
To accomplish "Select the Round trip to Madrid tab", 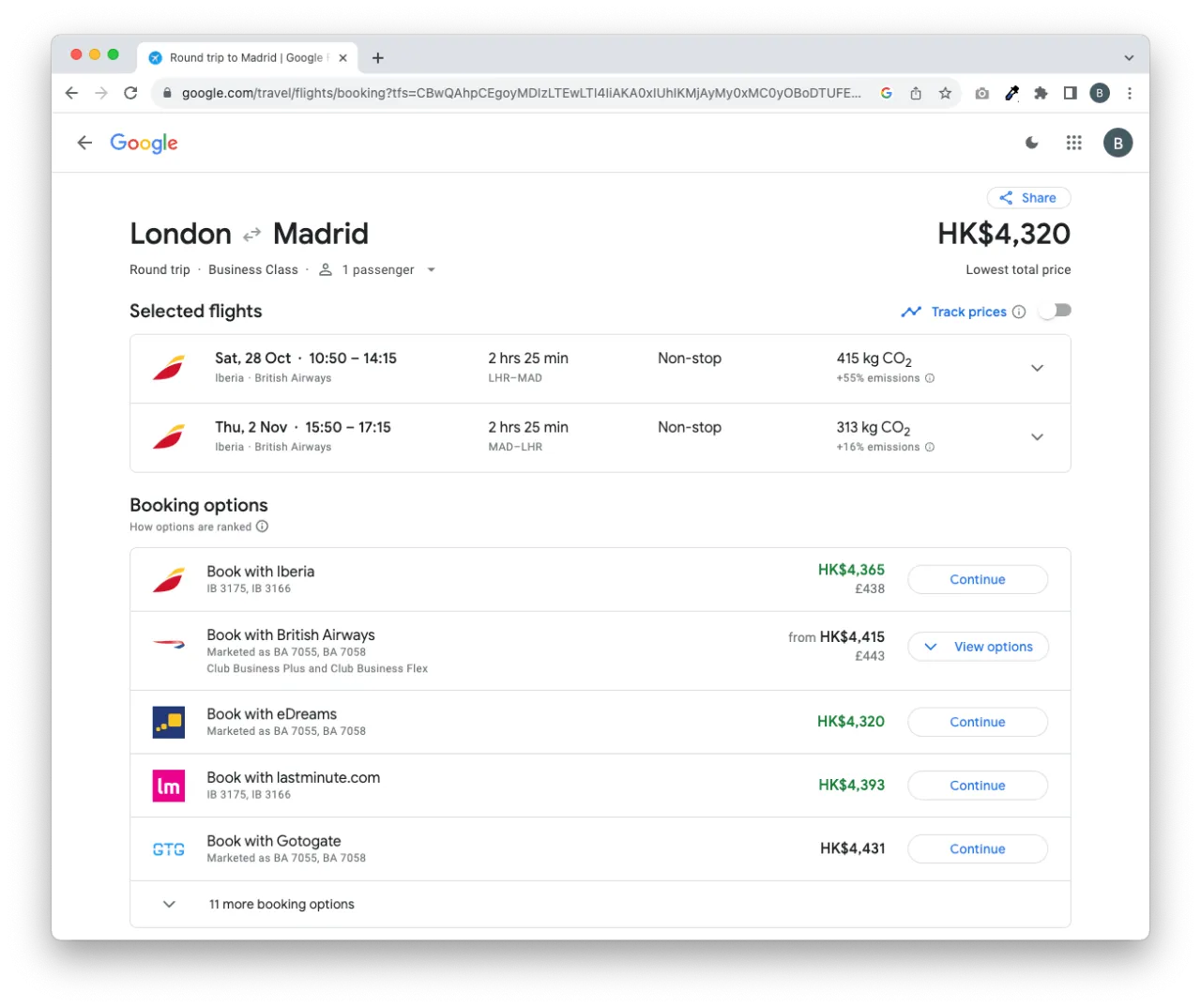I will (248, 58).
